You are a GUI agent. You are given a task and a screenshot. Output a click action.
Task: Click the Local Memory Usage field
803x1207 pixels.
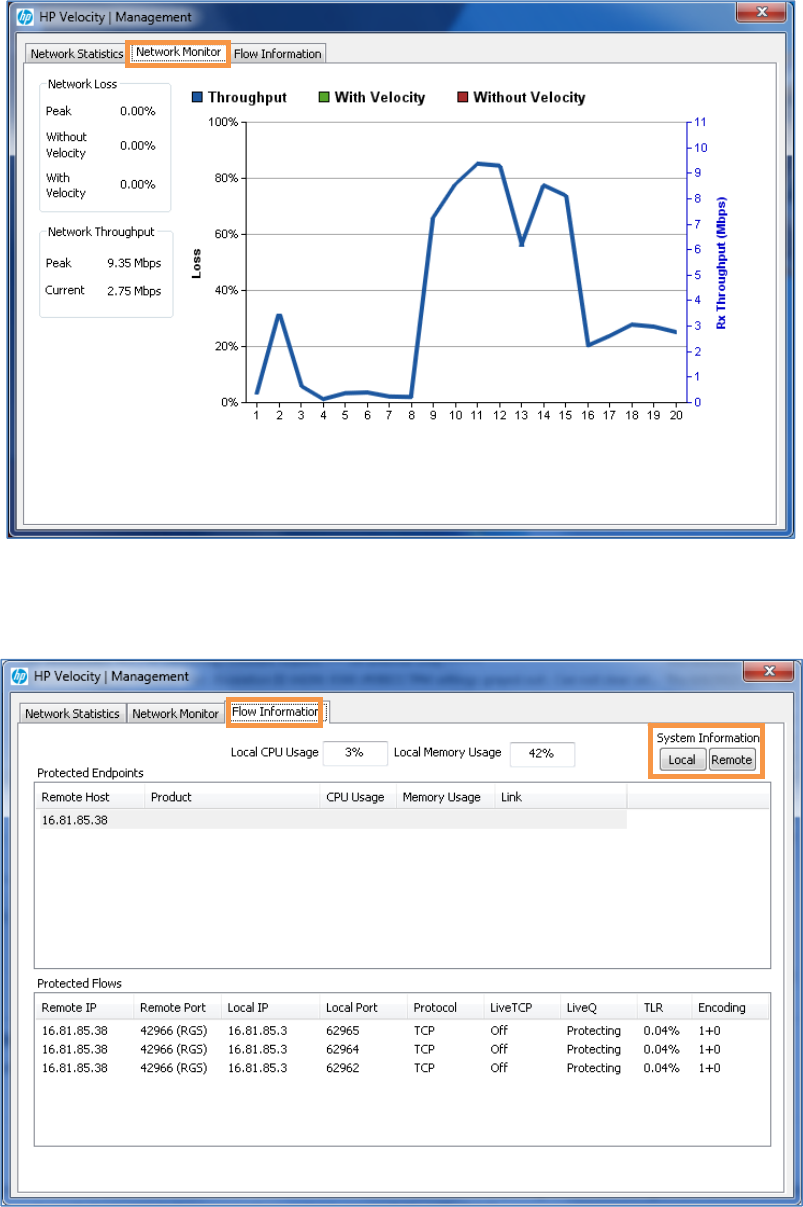tap(542, 753)
